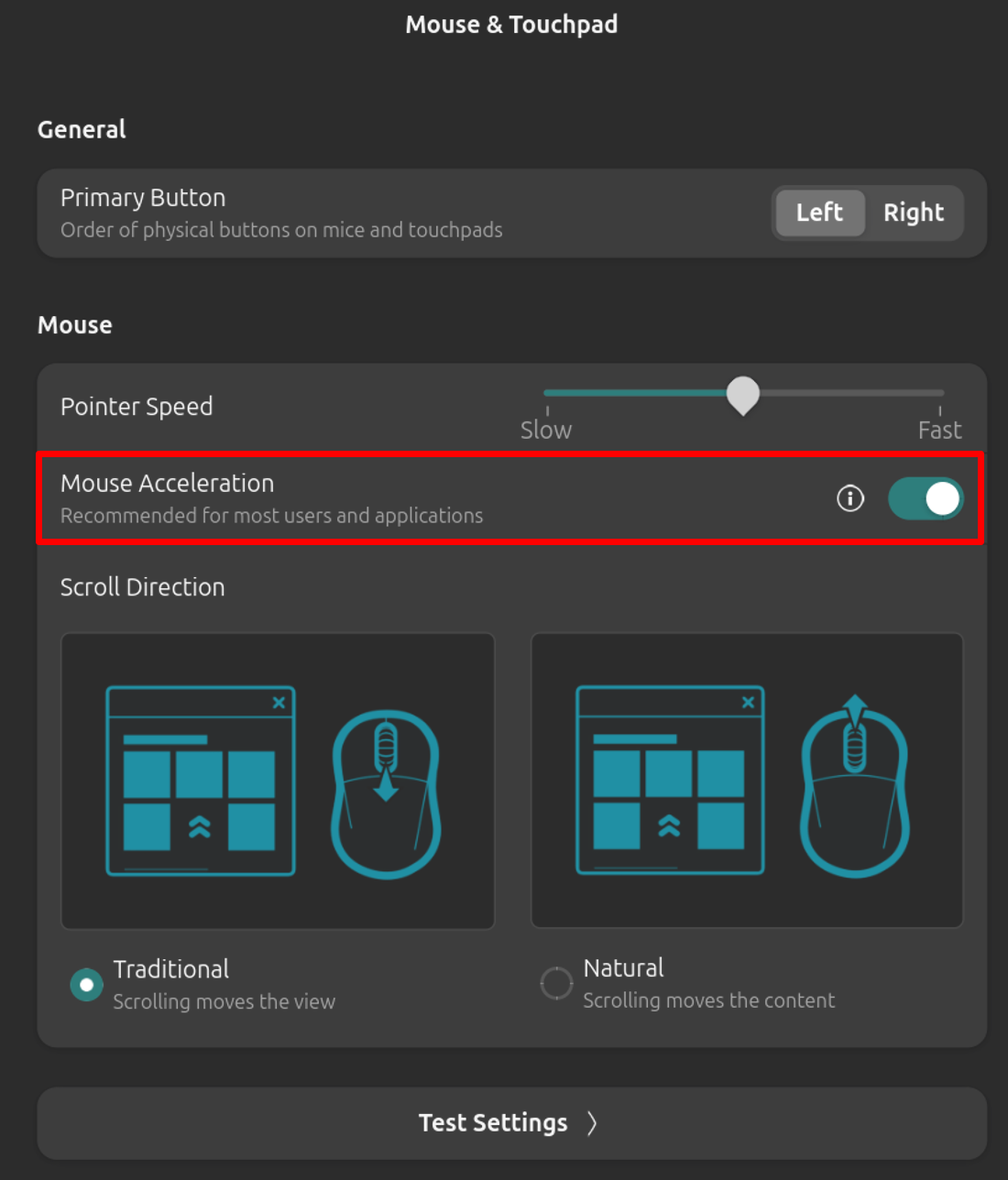Select the Traditional scroll direction radio button
This screenshot has width=1008, height=1180.
pos(87,985)
